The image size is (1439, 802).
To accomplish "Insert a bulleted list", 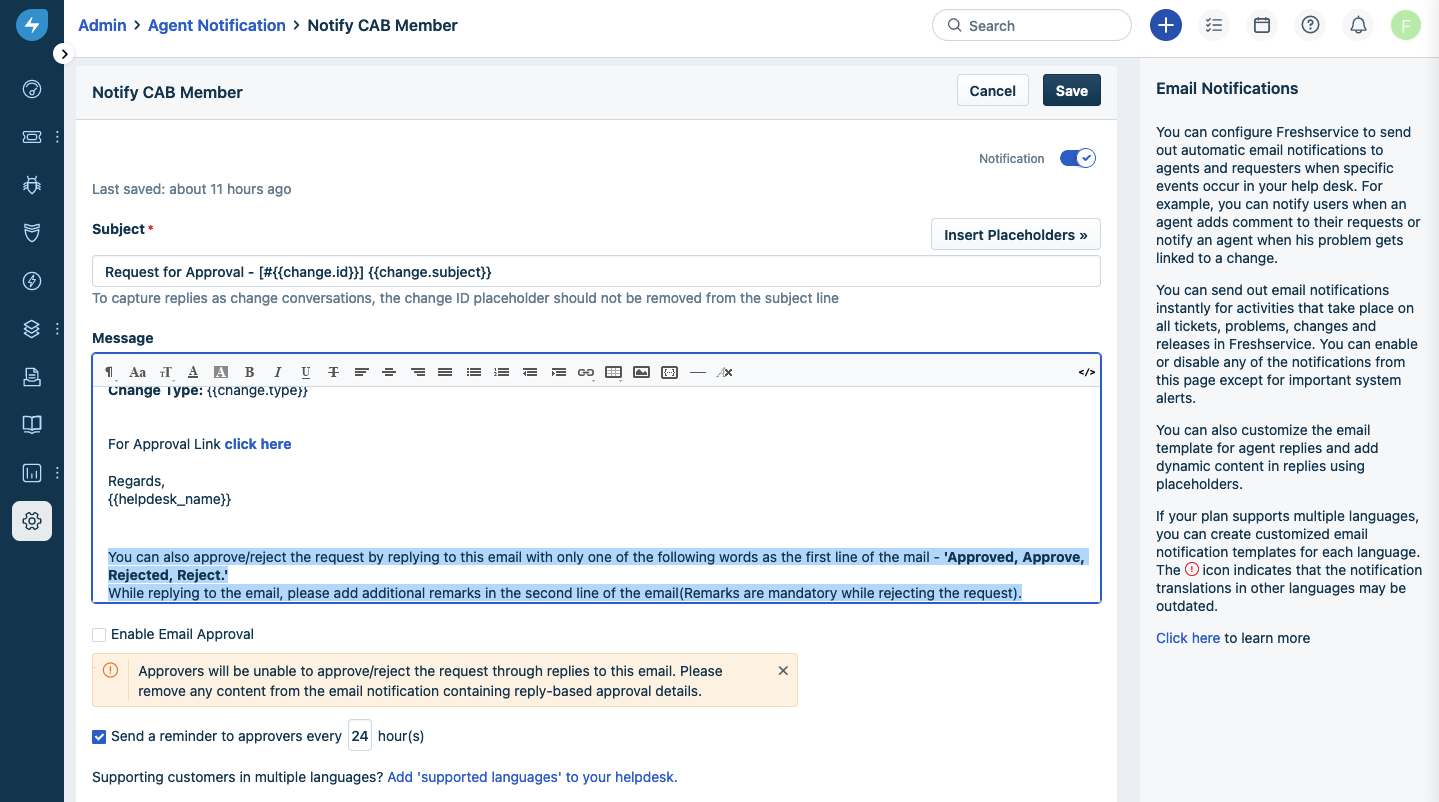I will (x=473, y=372).
